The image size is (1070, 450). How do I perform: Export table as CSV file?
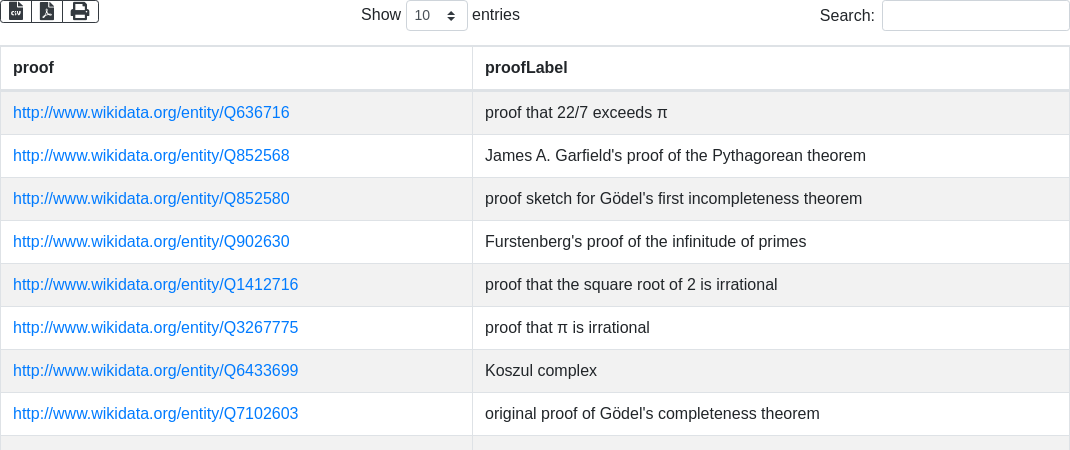(16, 11)
